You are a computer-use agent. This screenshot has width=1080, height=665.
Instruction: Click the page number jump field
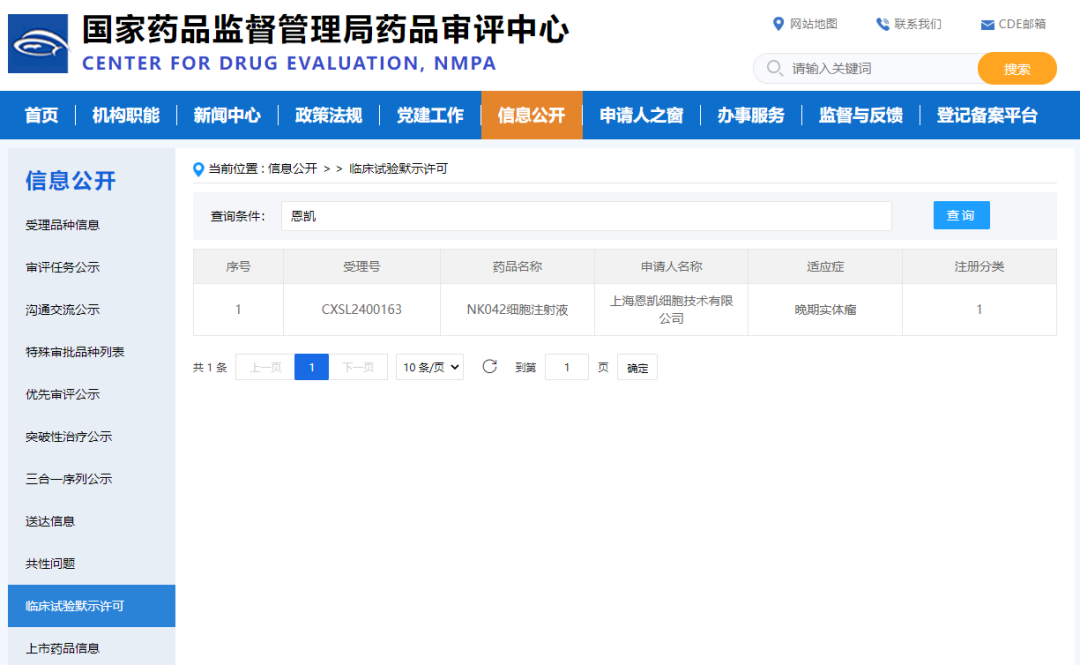pos(567,367)
